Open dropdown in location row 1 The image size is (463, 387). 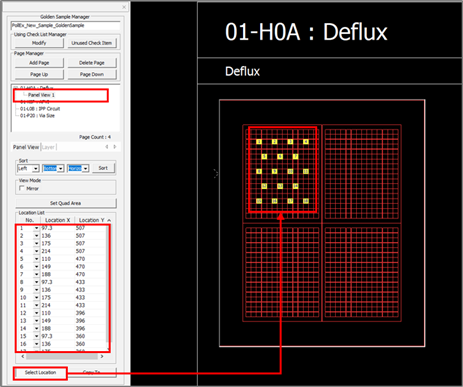click(36, 228)
